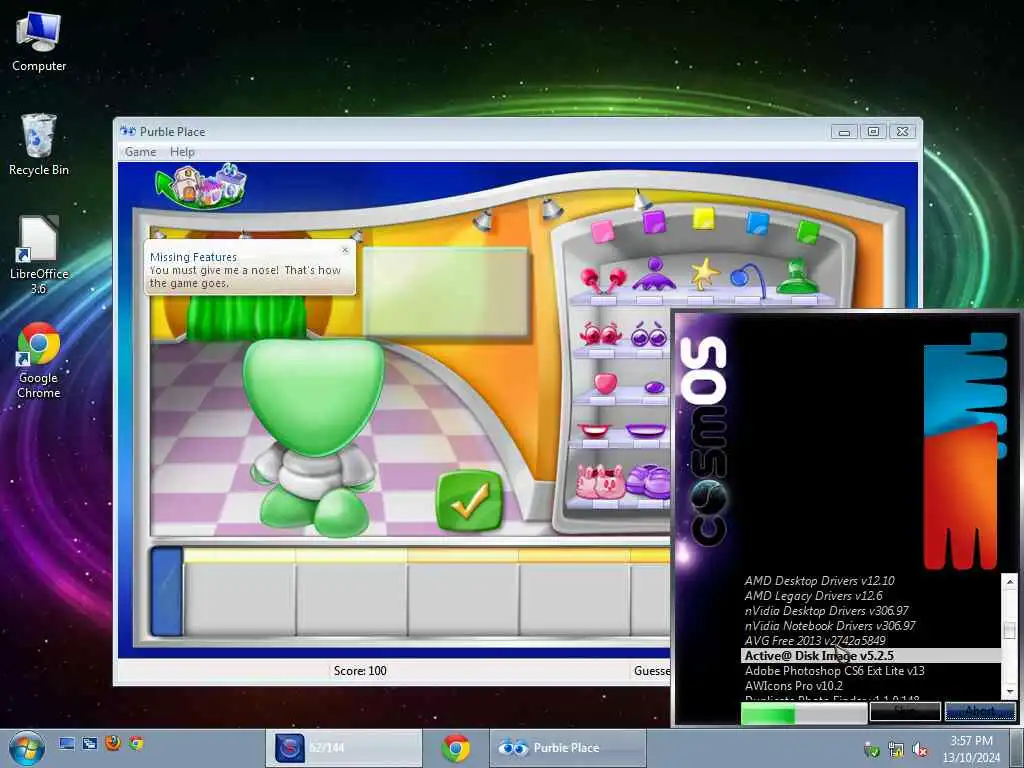Click the large Chrome taskbar icon
Image resolution: width=1024 pixels, height=768 pixels.
tap(456, 748)
